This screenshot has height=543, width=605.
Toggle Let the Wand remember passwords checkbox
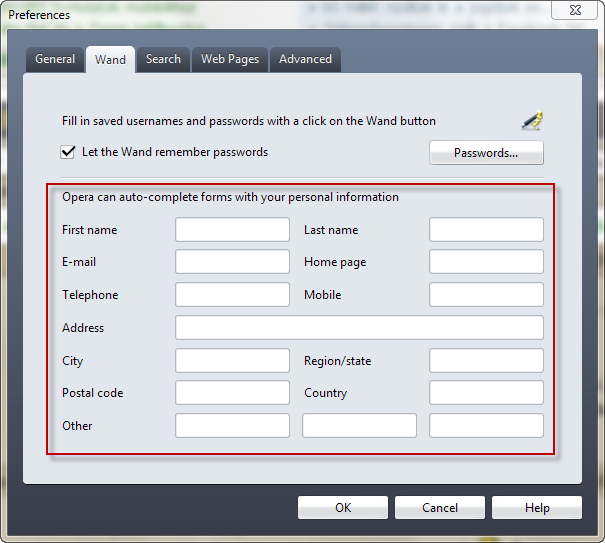pyautogui.click(x=68, y=152)
